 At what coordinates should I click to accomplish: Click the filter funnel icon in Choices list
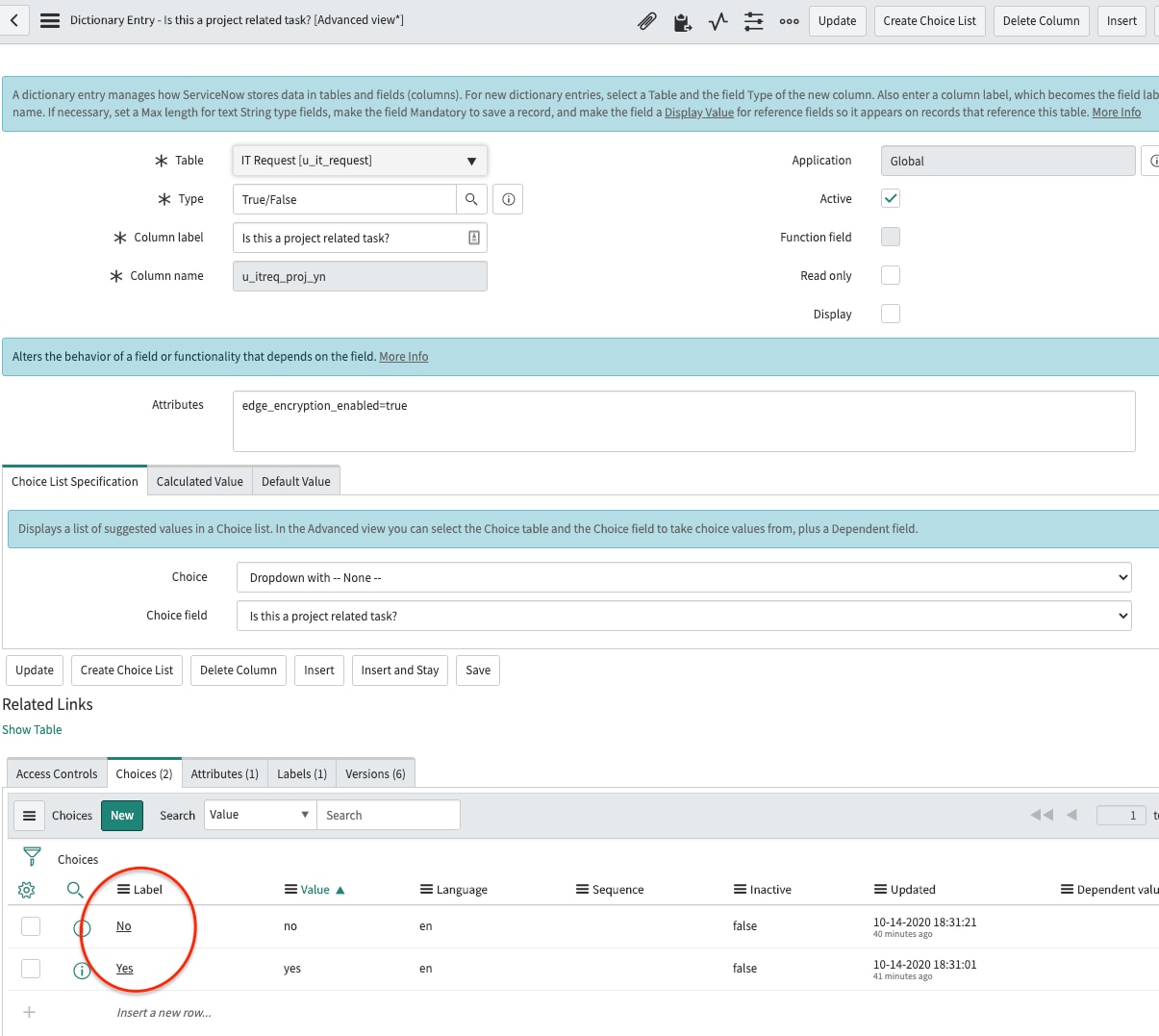click(32, 856)
